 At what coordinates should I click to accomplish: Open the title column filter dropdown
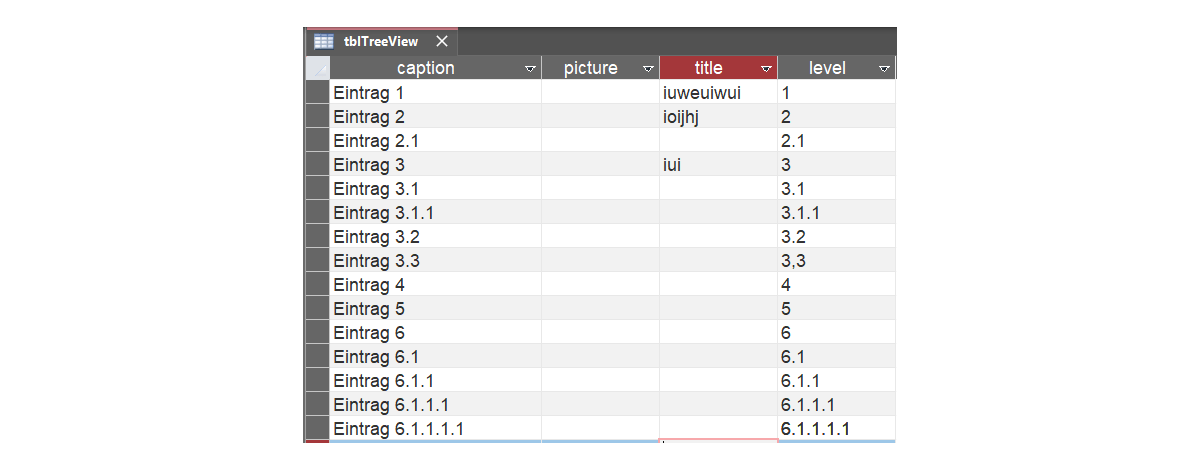[766, 69]
